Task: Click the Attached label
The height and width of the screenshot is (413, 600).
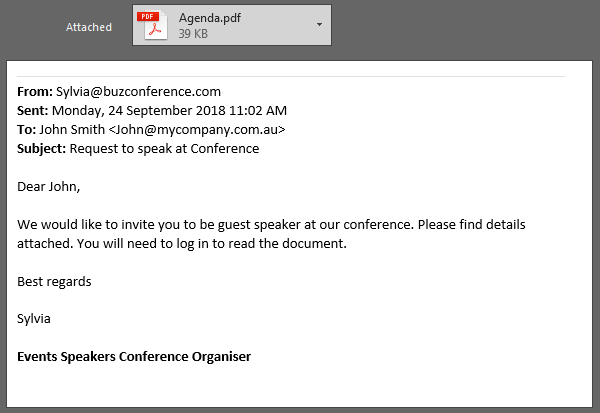Action: (89, 28)
